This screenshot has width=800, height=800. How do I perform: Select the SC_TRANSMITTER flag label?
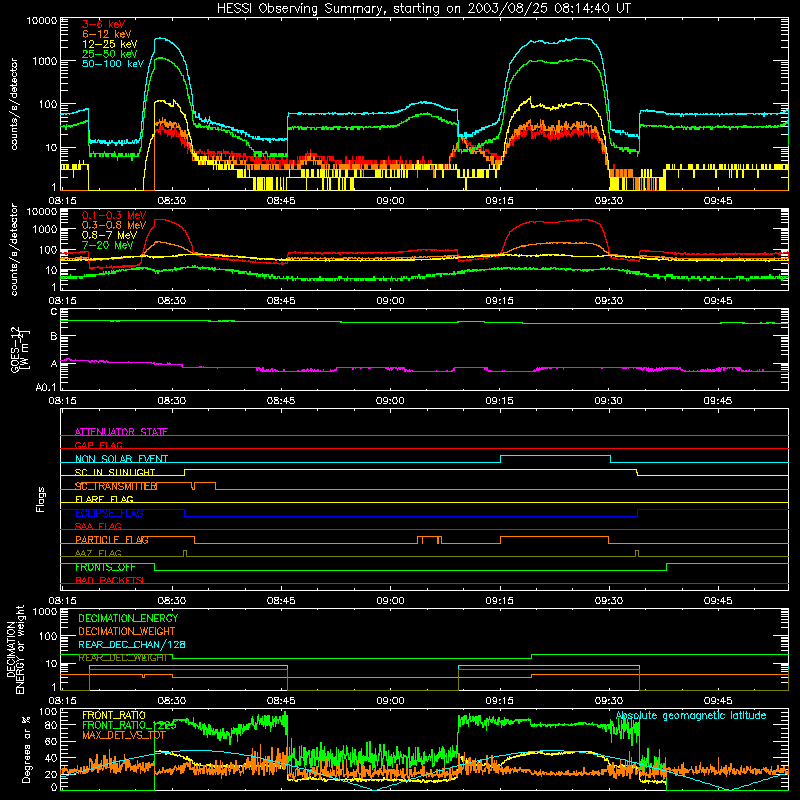(x=116, y=486)
